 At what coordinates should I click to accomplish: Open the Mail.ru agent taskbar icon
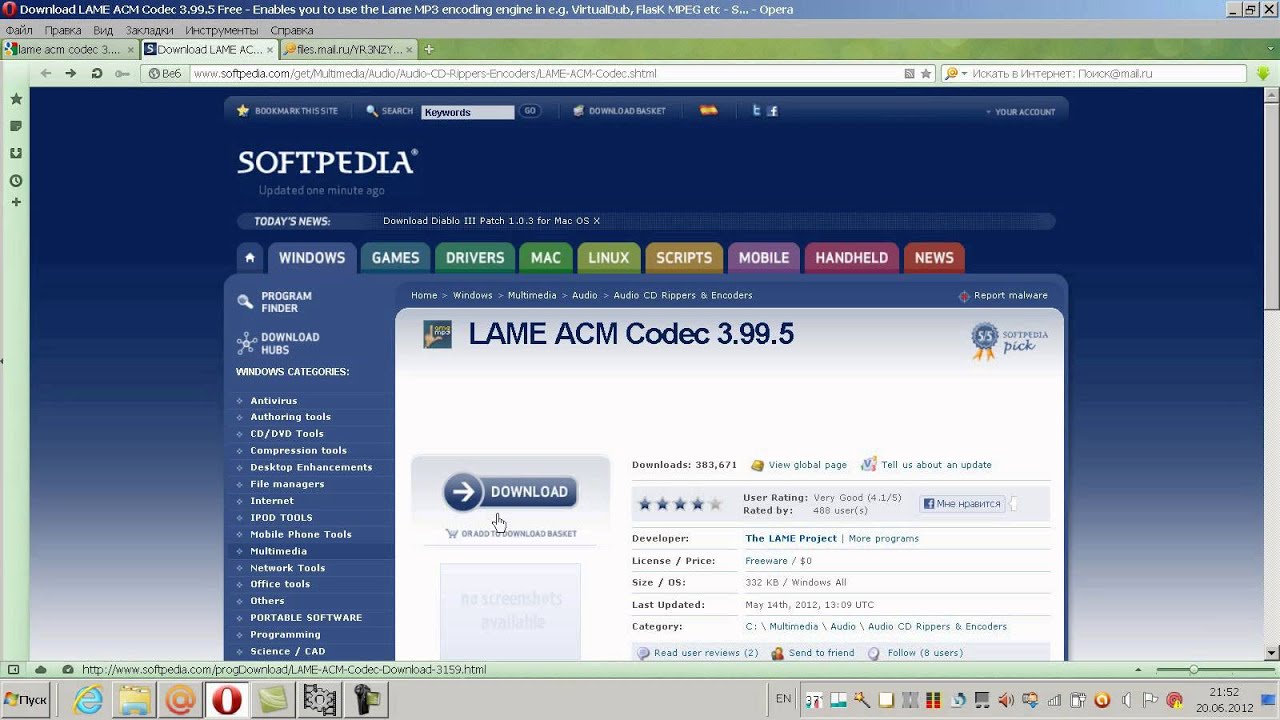[x=181, y=700]
